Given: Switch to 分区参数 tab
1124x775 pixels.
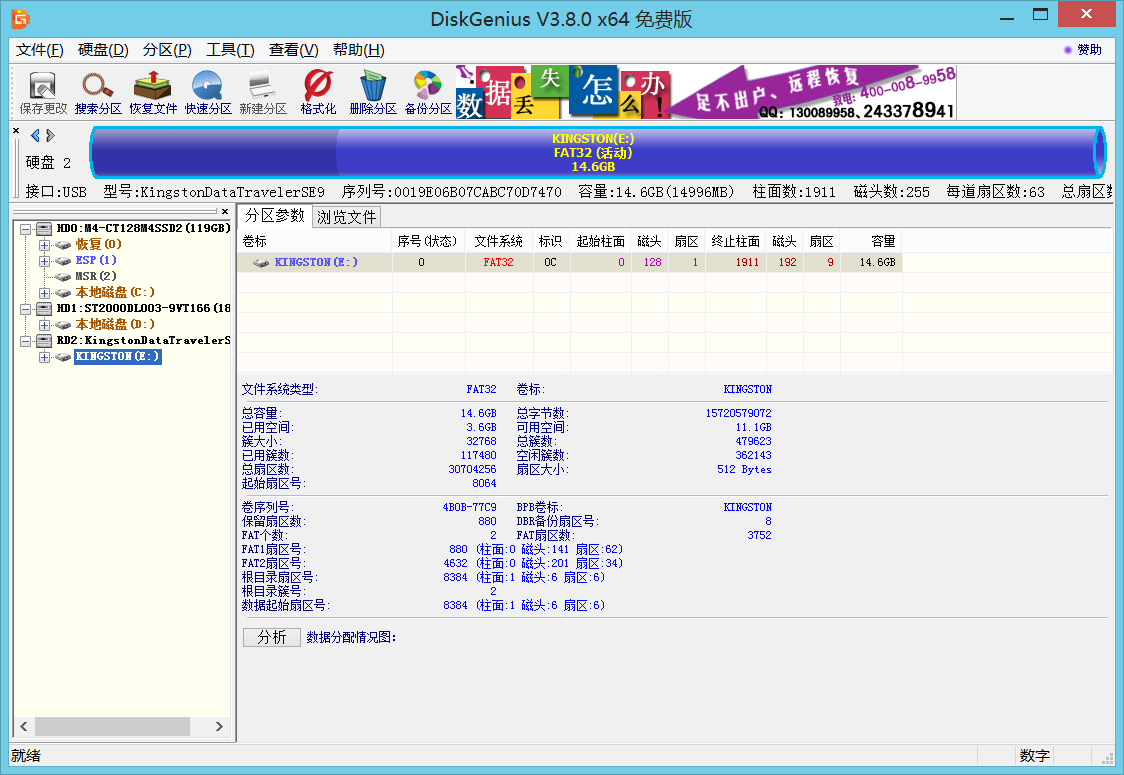Looking at the screenshot, I should [275, 216].
